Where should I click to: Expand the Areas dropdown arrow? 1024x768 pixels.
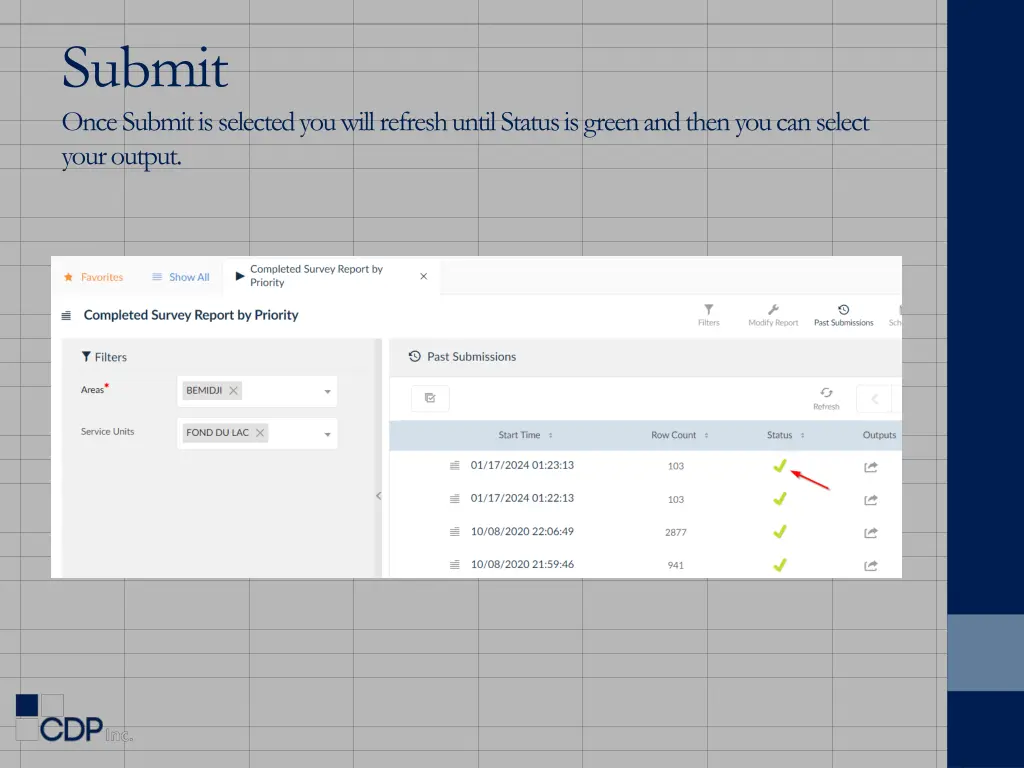(327, 392)
